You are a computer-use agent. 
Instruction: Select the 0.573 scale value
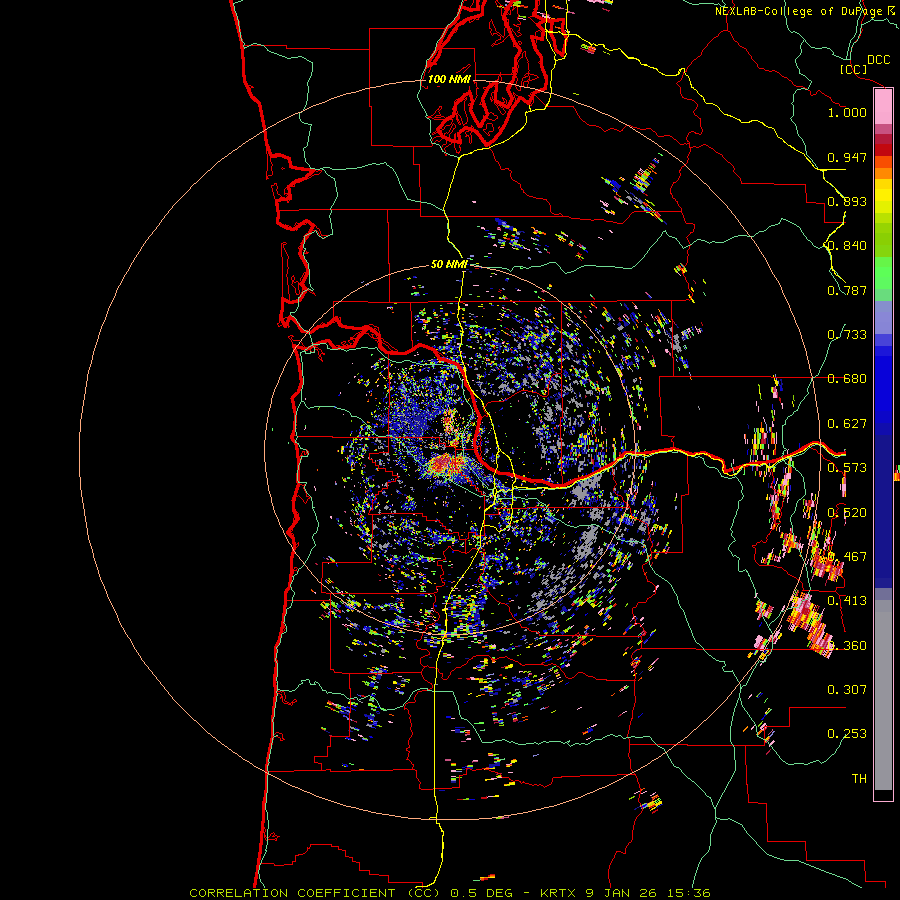pyautogui.click(x=847, y=468)
